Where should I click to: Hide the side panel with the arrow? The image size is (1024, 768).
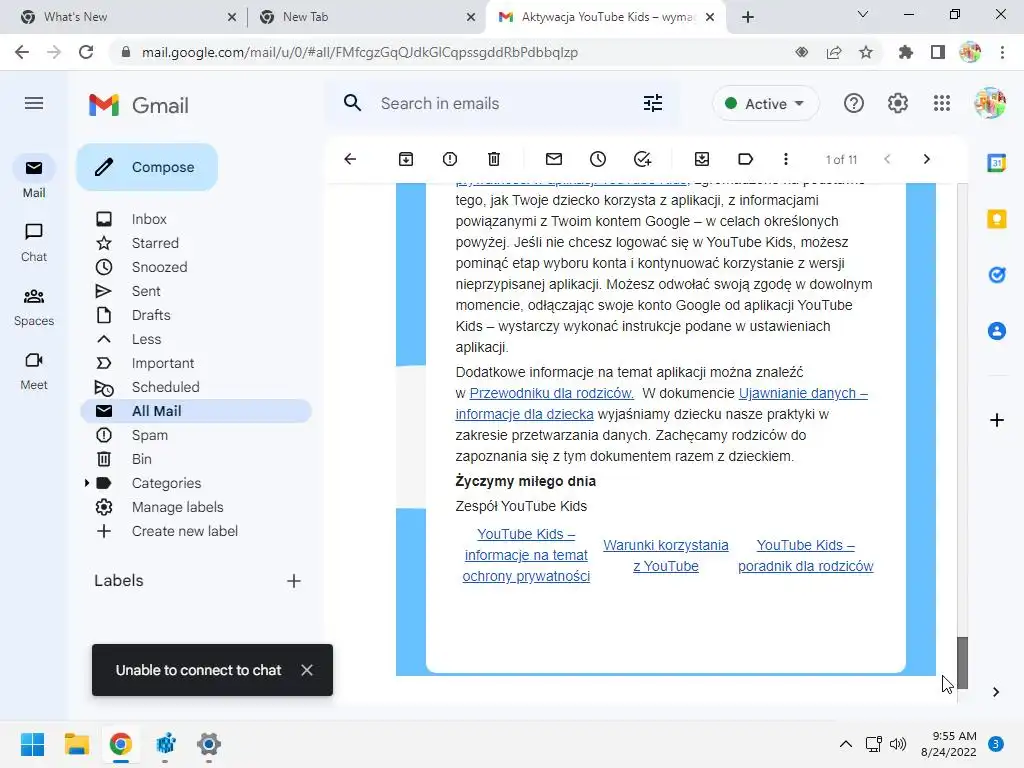coord(996,692)
